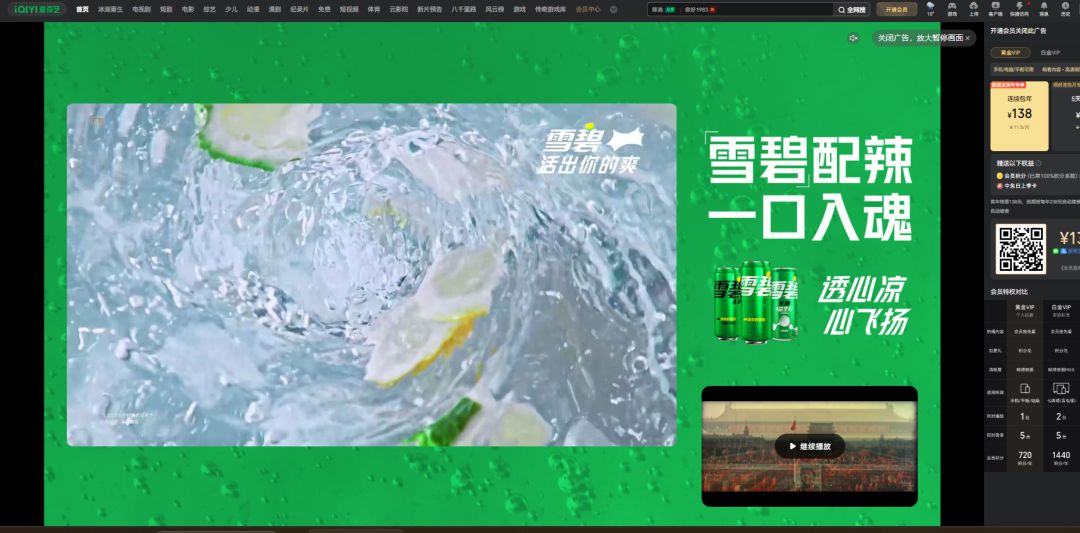Click the phone/tablet device icon in comparison
This screenshot has width=1080, height=533.
tap(1025, 388)
